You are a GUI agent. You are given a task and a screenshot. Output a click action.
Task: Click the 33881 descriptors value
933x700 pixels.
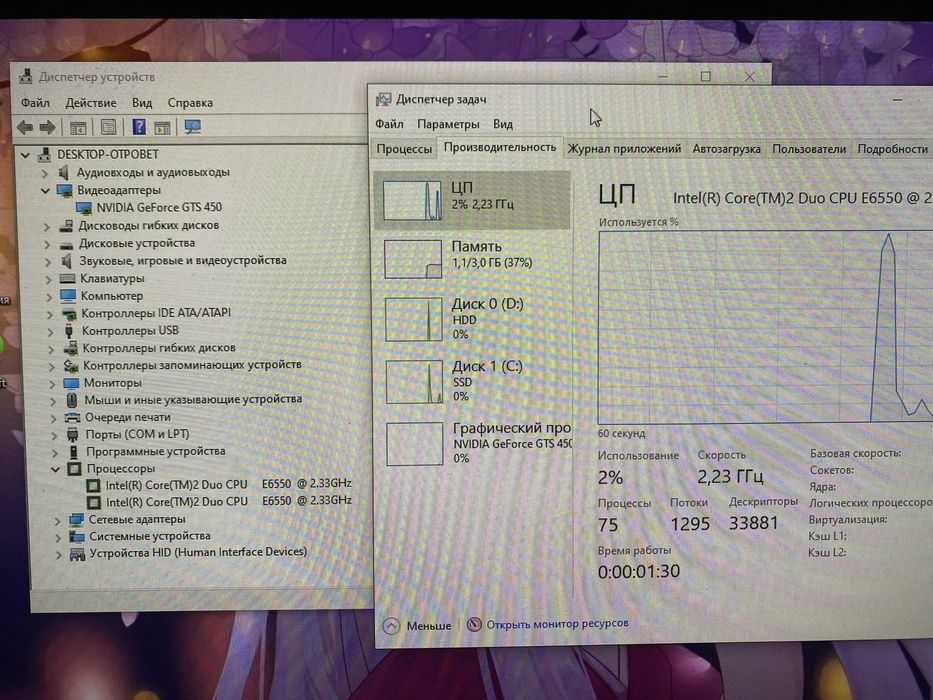[x=753, y=523]
